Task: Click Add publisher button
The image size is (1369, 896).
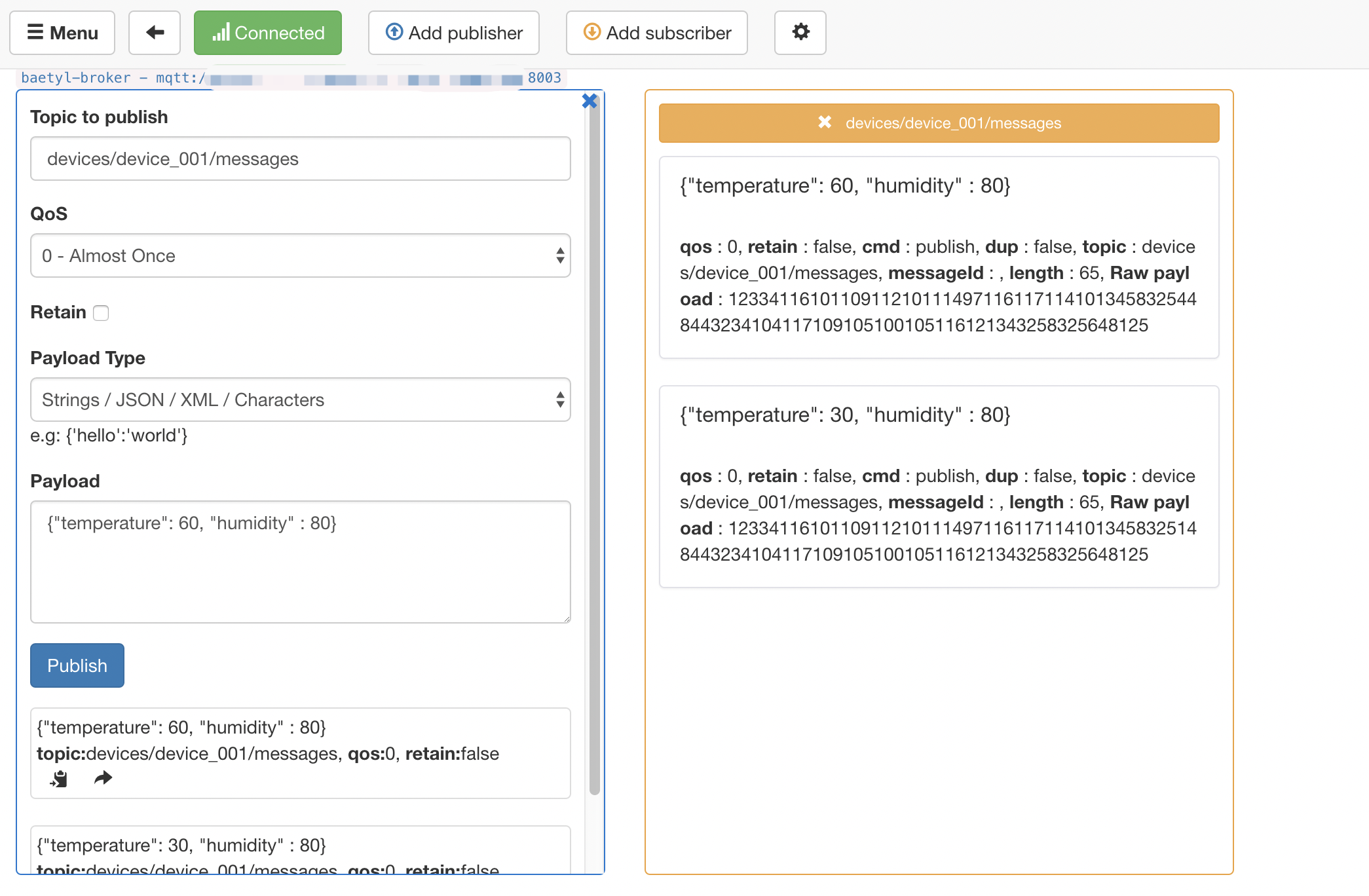Action: [x=454, y=33]
